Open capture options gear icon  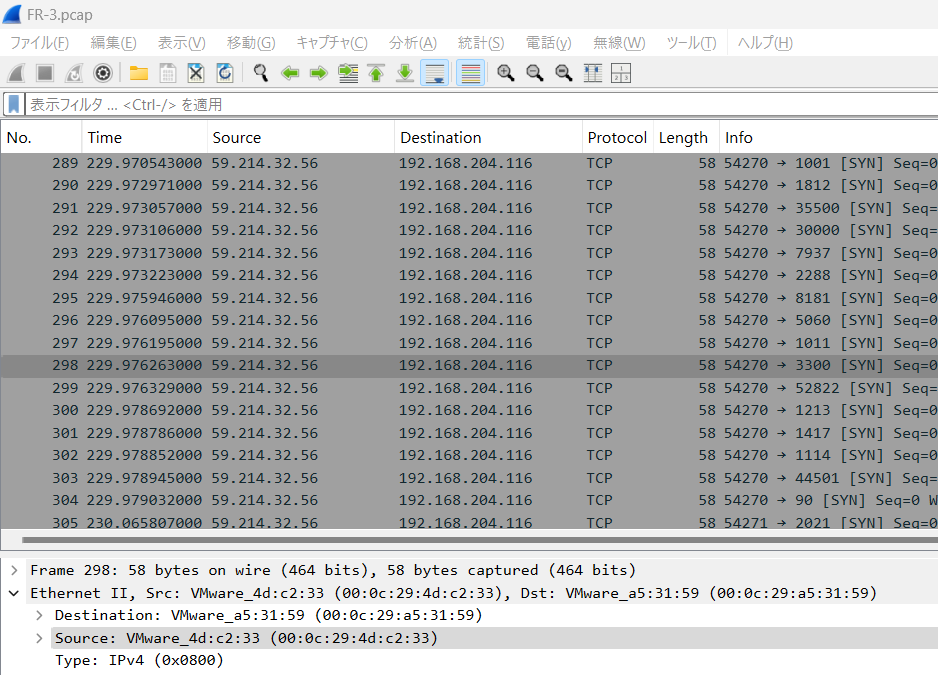[103, 73]
